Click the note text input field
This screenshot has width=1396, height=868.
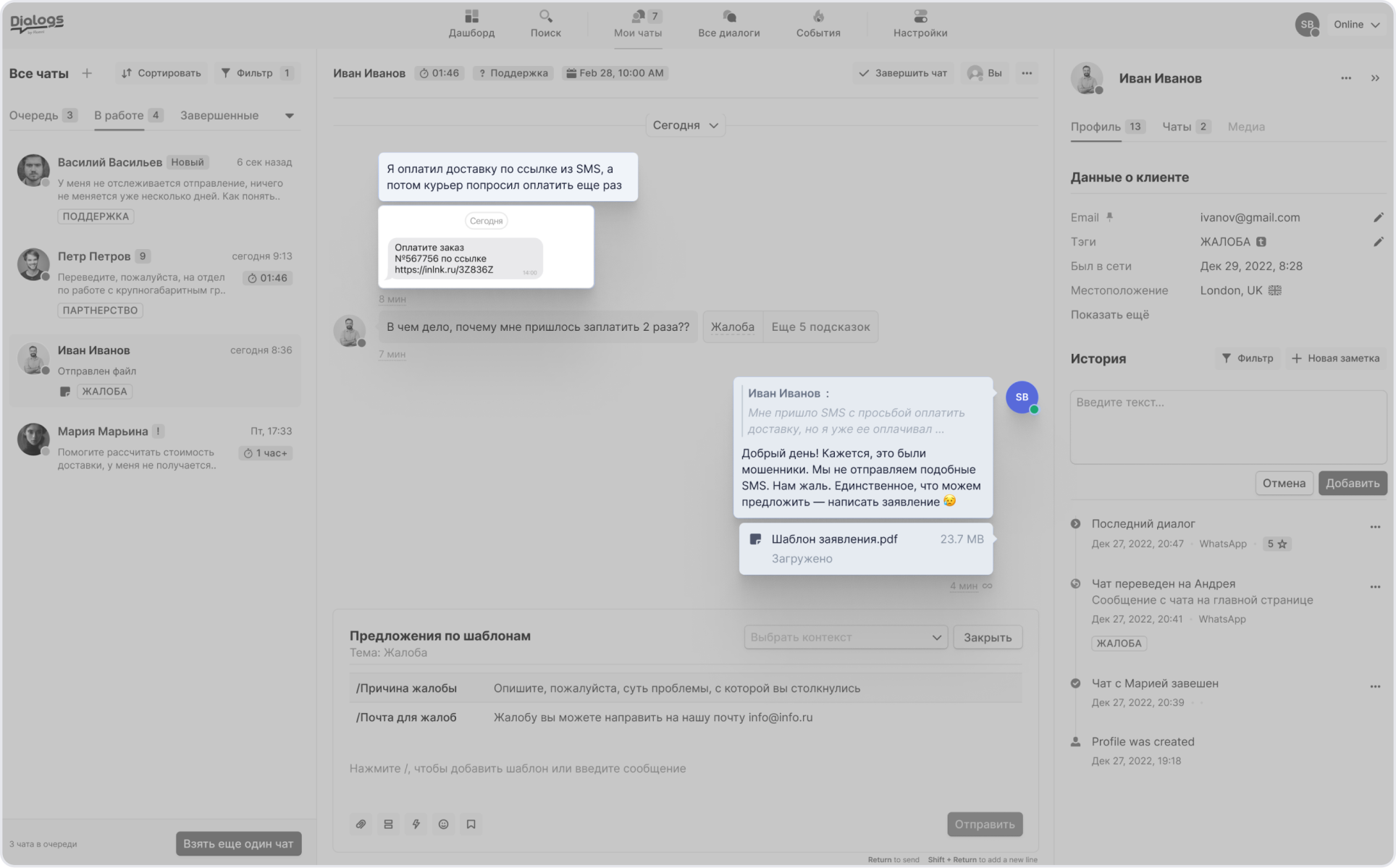pyautogui.click(x=1228, y=427)
